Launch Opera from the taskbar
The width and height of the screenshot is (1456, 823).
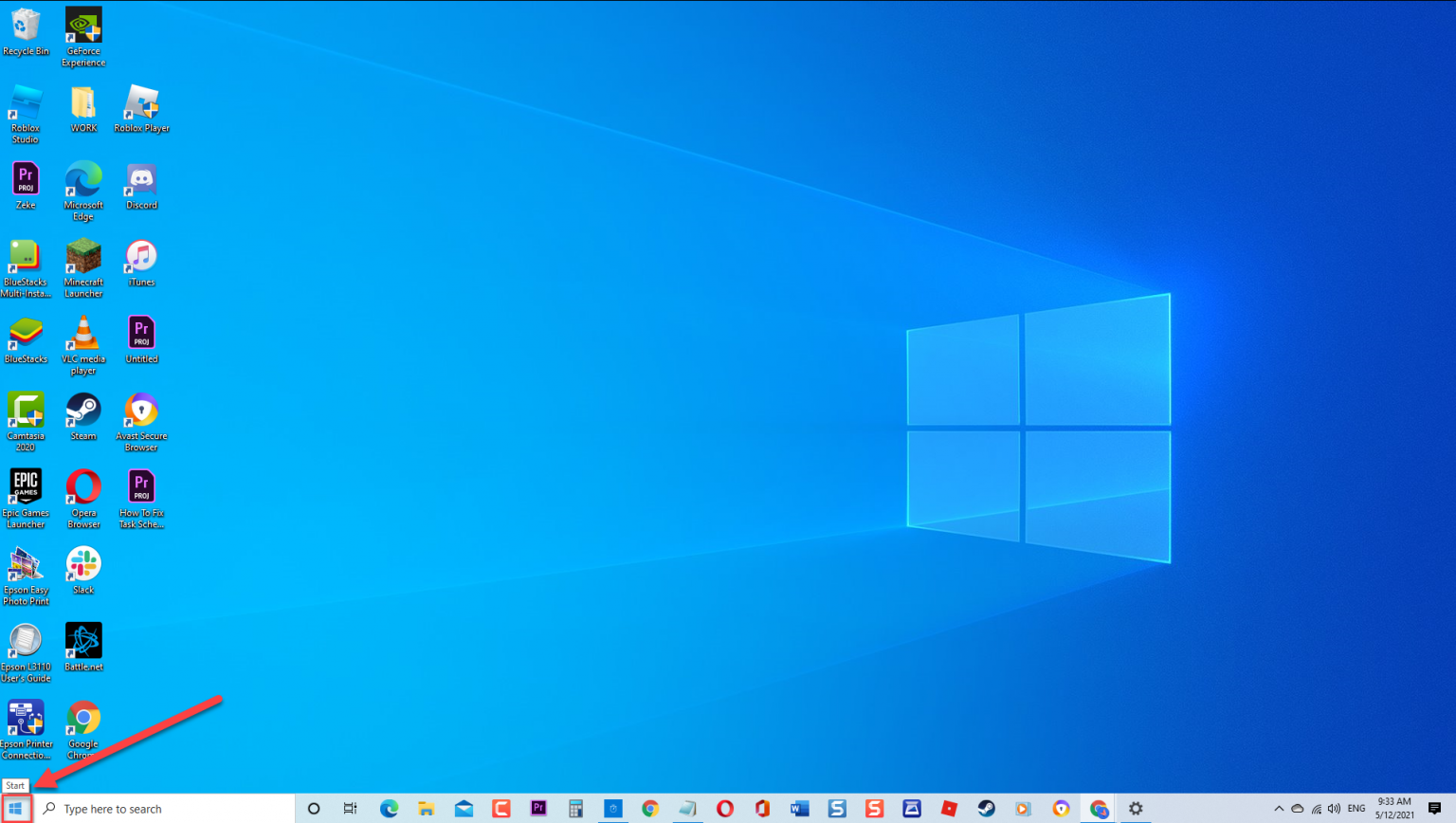[725, 809]
